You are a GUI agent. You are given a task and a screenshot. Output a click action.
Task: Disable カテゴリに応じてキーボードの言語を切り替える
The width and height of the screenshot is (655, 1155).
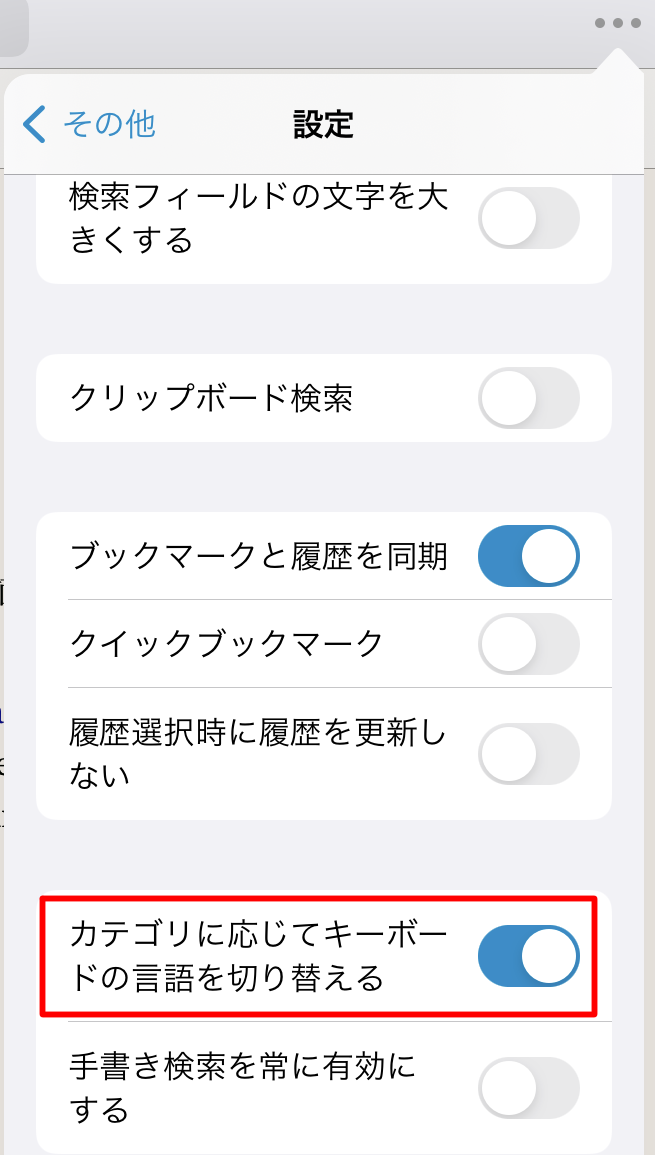pos(528,955)
